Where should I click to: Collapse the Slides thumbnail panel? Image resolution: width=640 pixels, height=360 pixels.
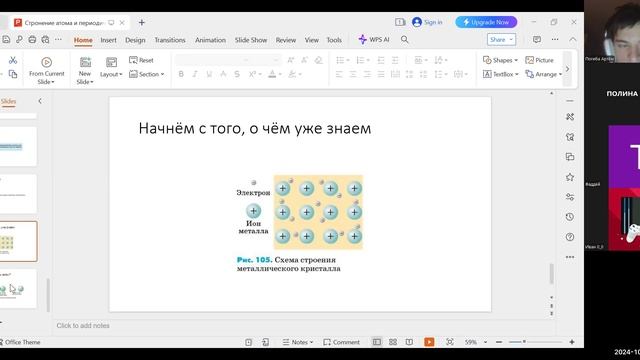(x=40, y=101)
